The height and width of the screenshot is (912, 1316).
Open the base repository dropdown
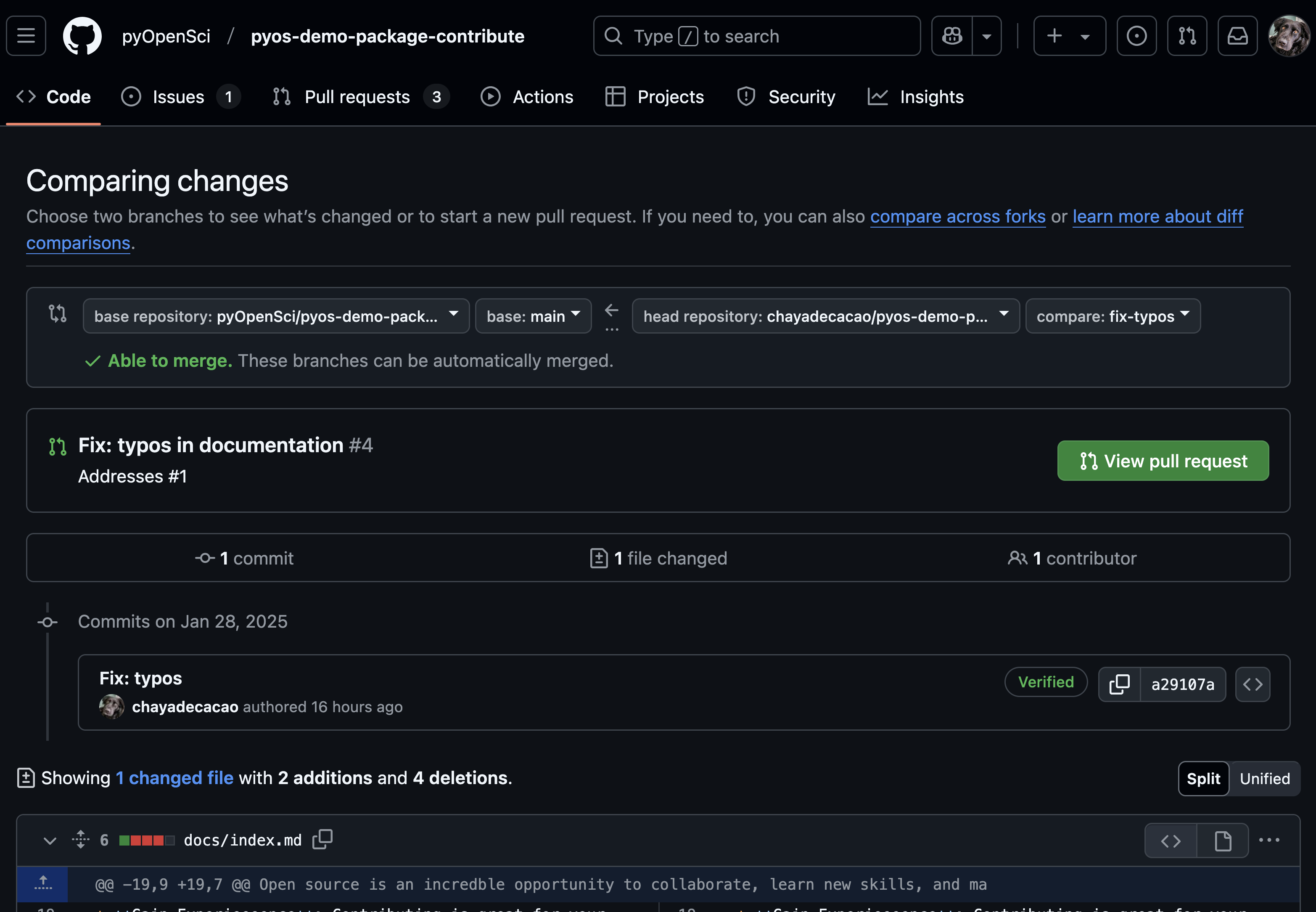[x=276, y=316]
